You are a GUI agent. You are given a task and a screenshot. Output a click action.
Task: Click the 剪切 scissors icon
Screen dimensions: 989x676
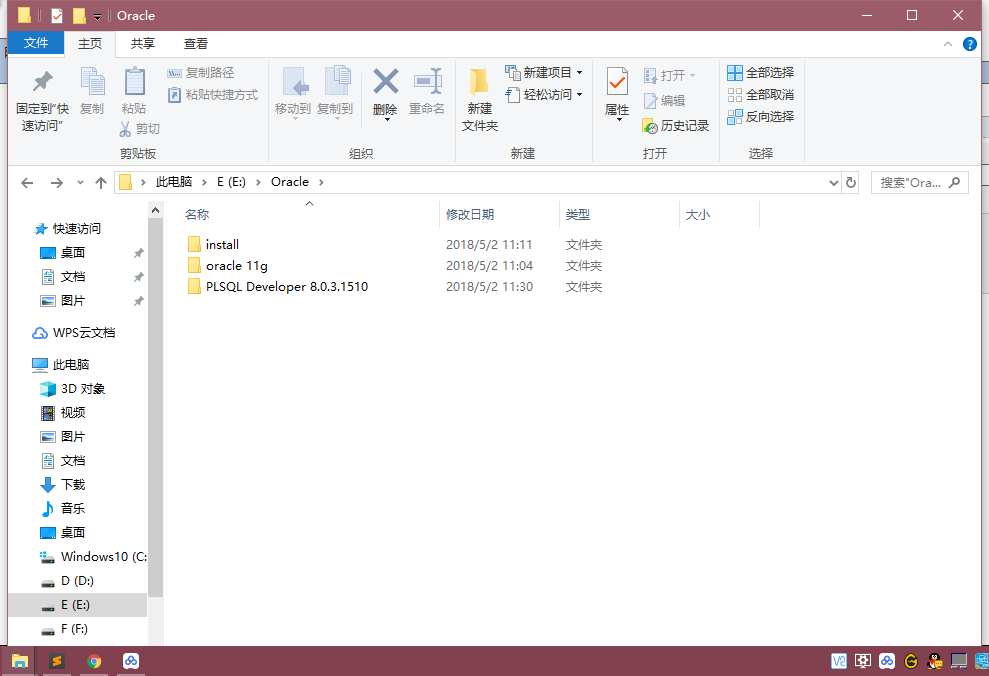pos(125,129)
